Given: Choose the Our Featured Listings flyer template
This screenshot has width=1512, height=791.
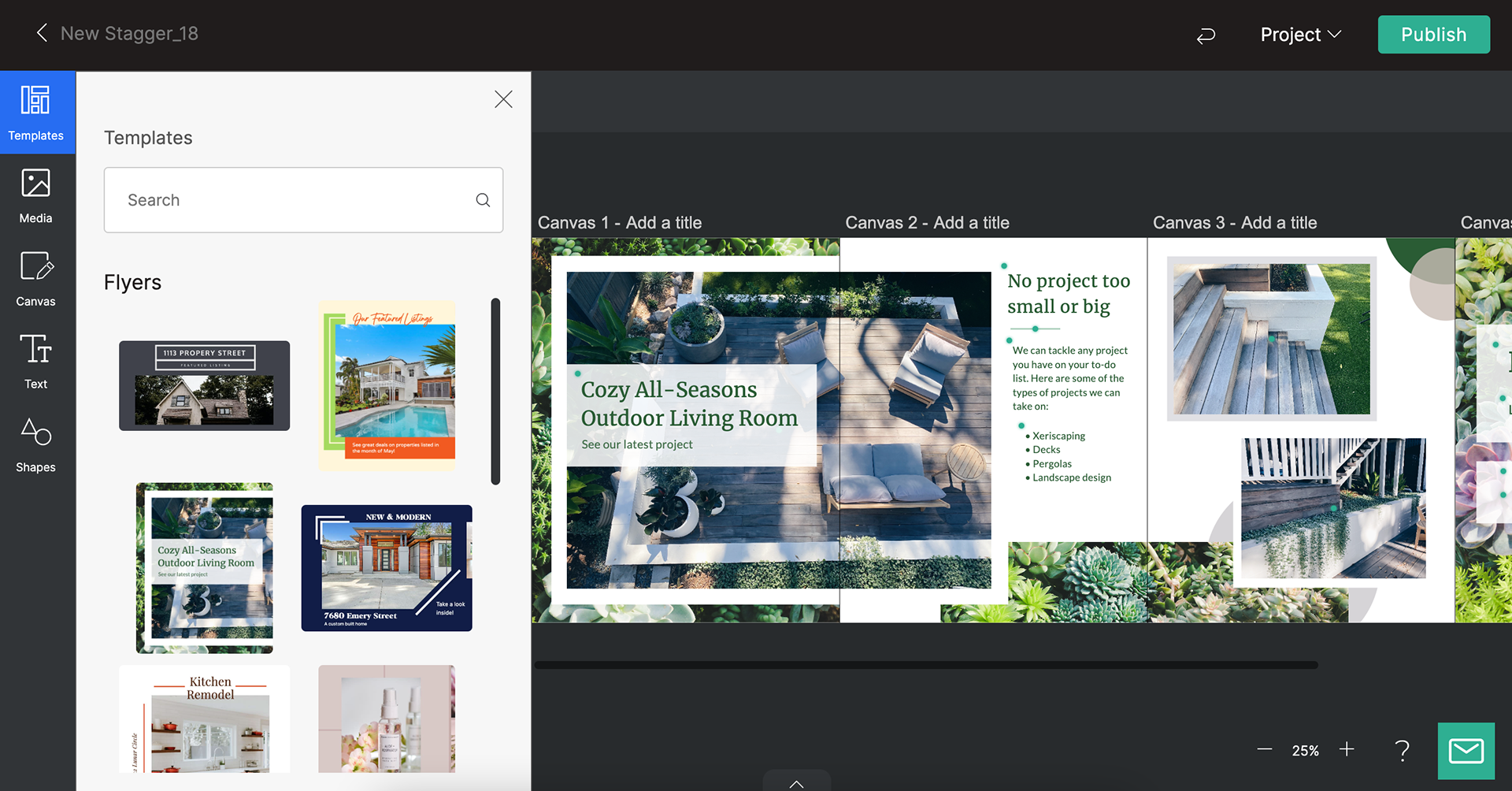Looking at the screenshot, I should (x=387, y=385).
